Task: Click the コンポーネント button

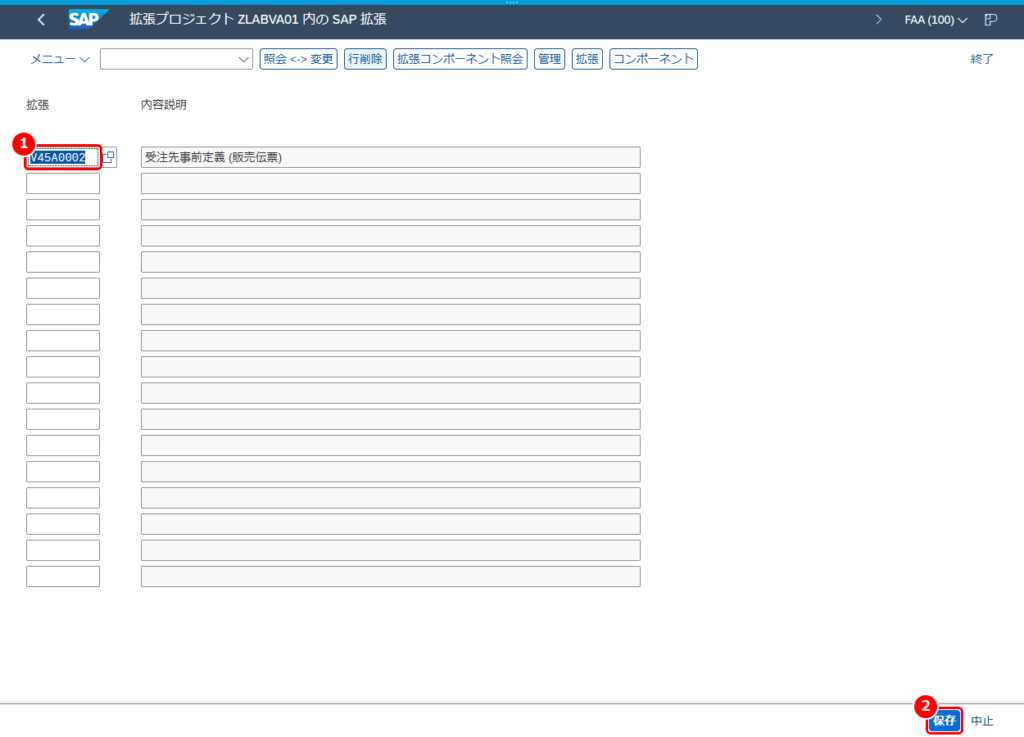Action: point(653,59)
